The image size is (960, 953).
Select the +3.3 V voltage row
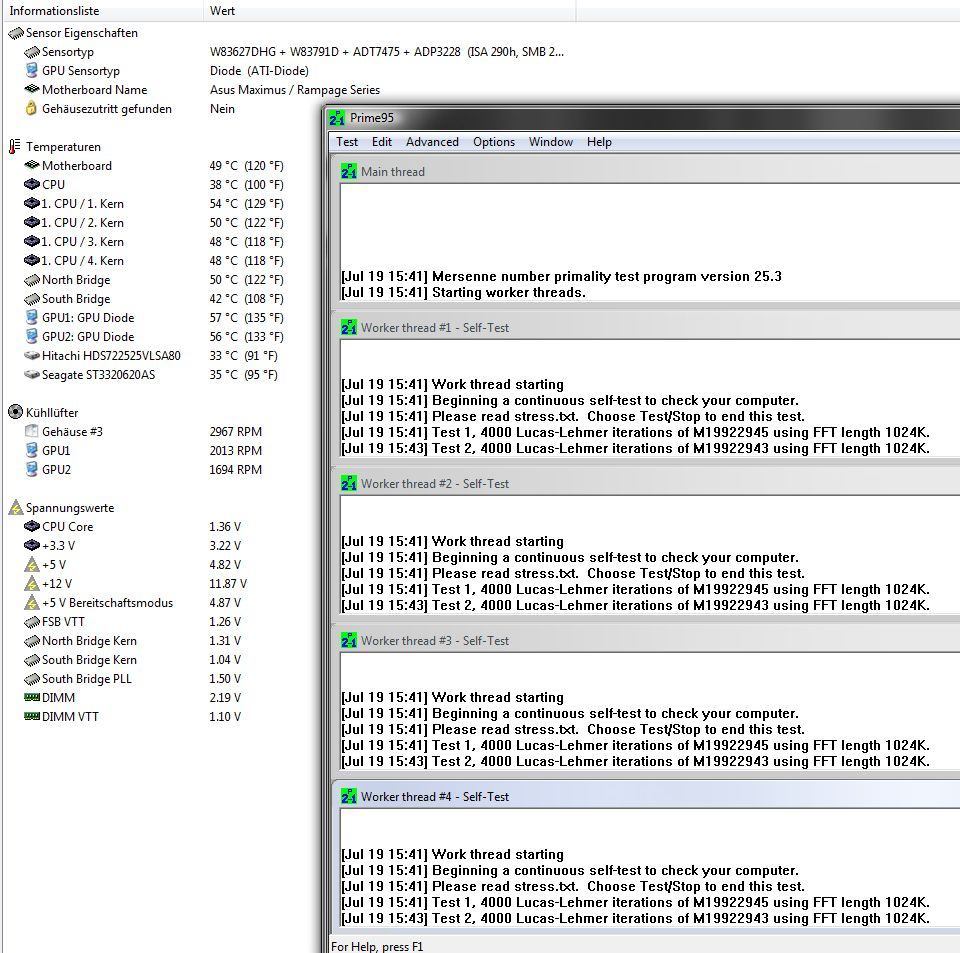133,545
